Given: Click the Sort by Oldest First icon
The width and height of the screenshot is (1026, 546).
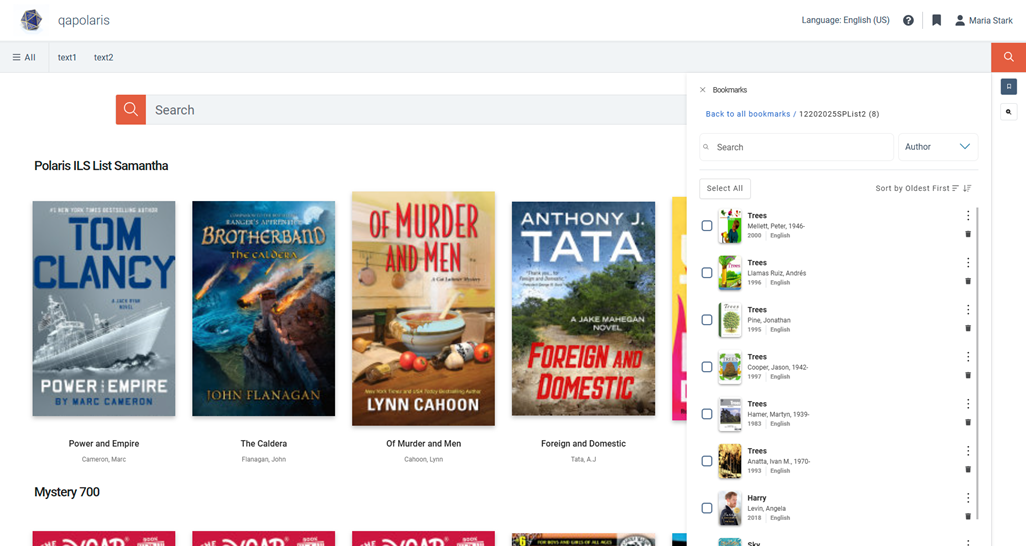Looking at the screenshot, I should 956,189.
